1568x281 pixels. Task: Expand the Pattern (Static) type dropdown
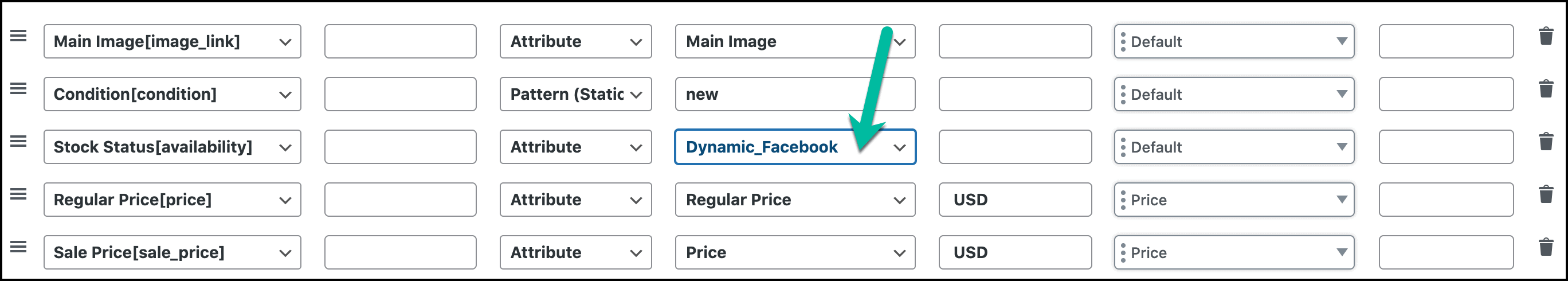click(575, 94)
